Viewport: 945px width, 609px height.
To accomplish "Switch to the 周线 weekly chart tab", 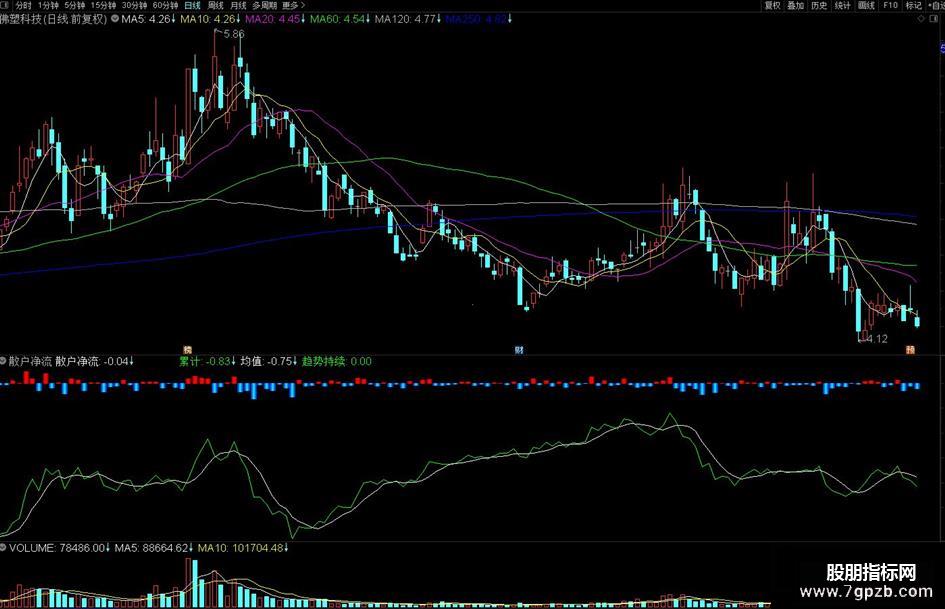I will tap(216, 5).
